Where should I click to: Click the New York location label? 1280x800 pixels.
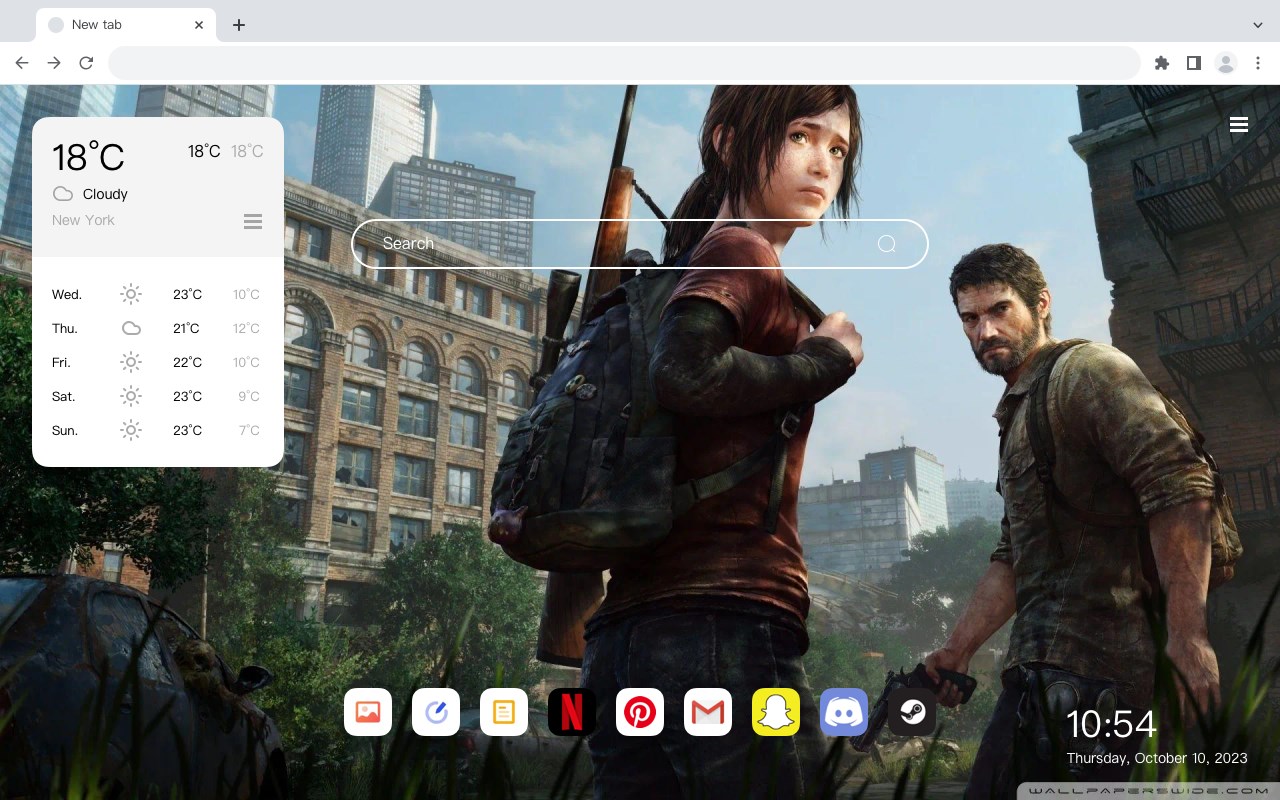83,220
